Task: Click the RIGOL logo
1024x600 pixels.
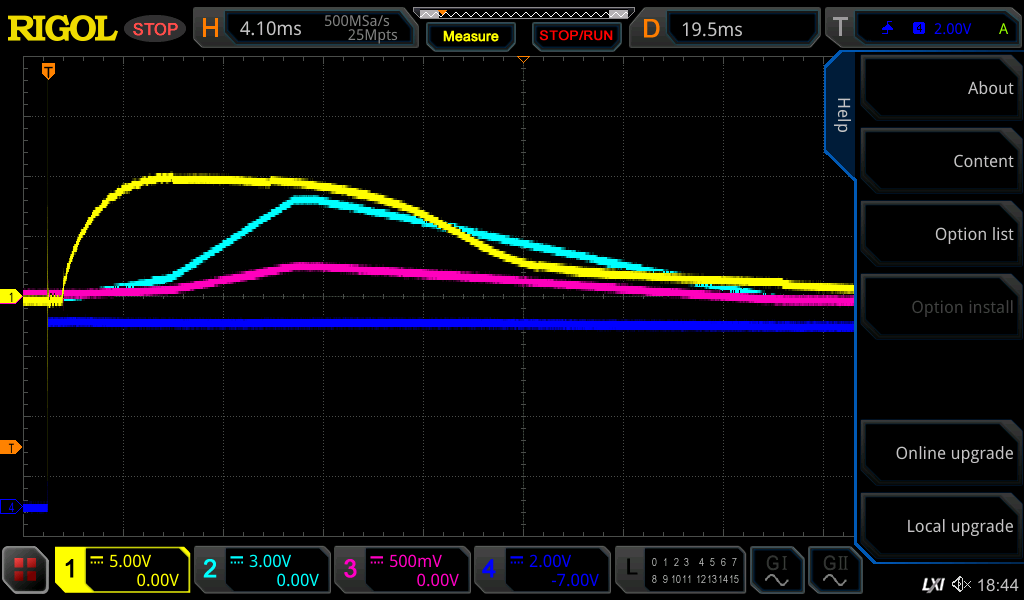Action: (x=62, y=28)
